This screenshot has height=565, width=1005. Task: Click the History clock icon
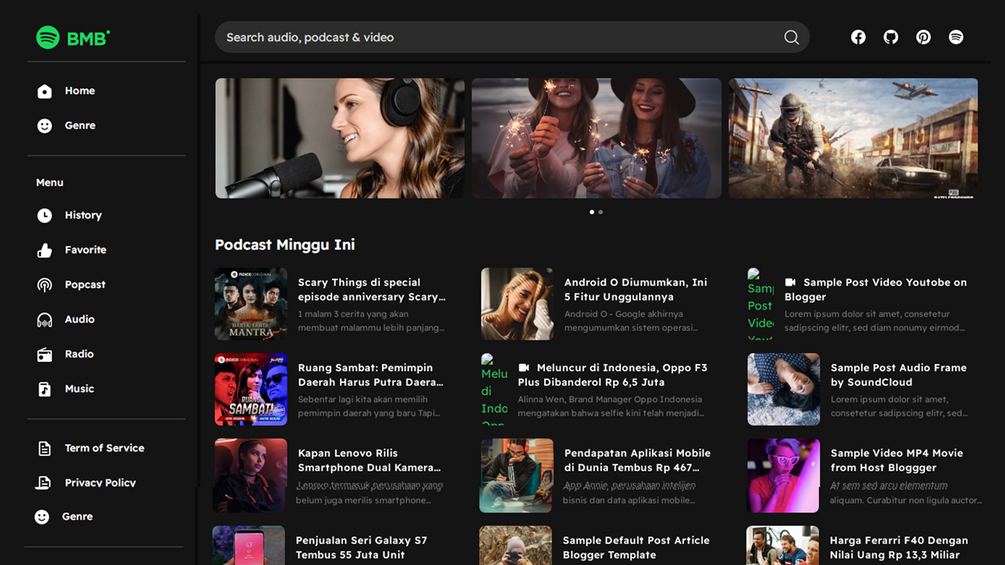coord(44,215)
